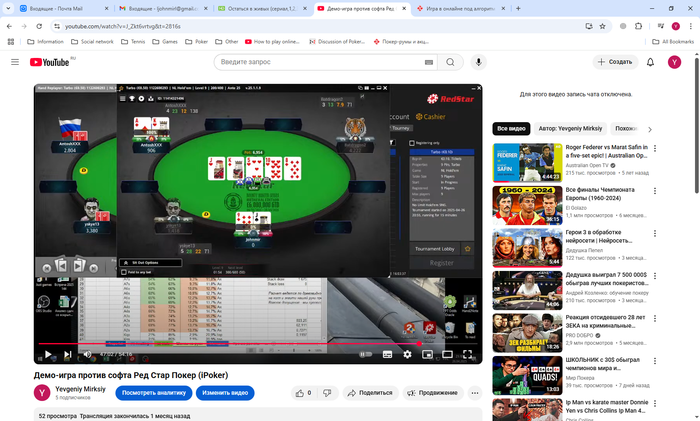Open Yevgeniy Mirksiy channel name
The image size is (700, 421).
tap(80, 389)
